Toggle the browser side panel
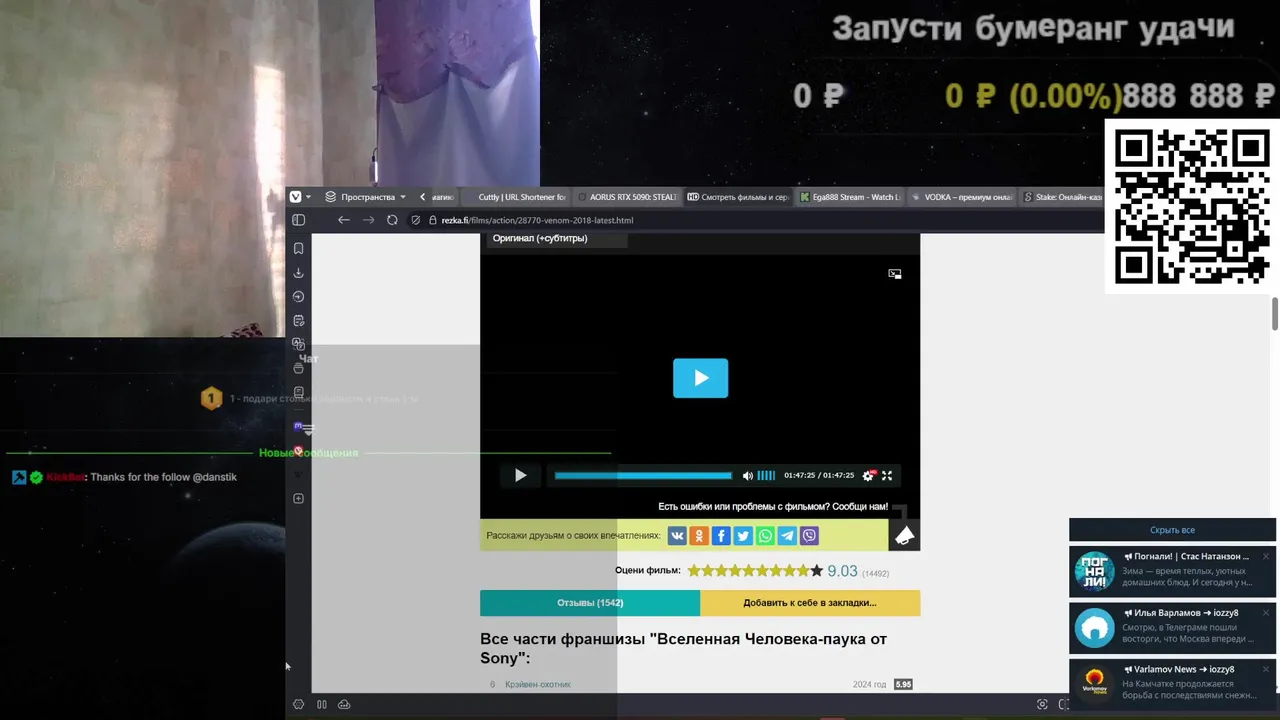The width and height of the screenshot is (1280, 720). pyautogui.click(x=298, y=220)
